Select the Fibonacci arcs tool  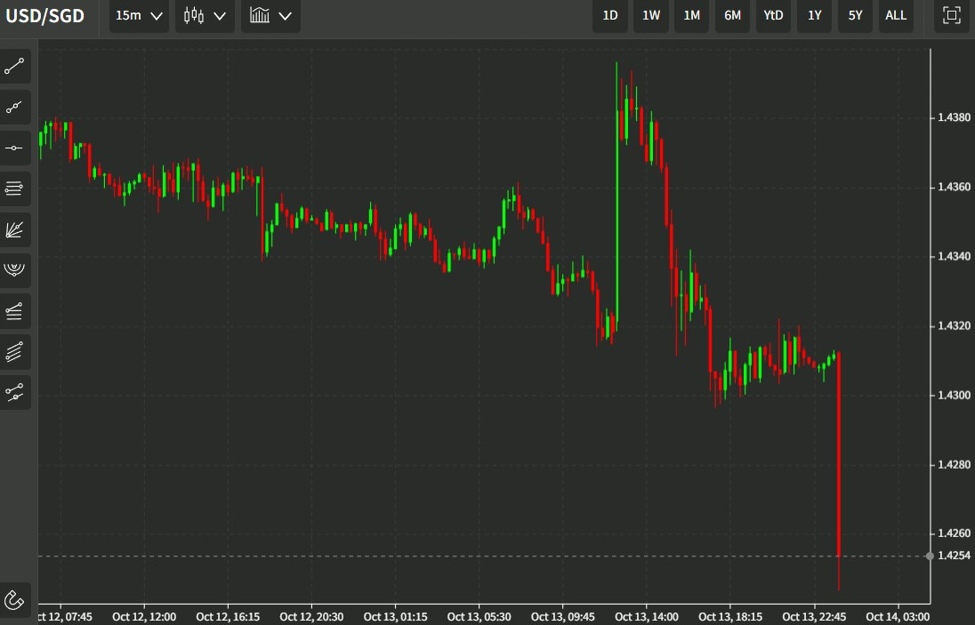(15, 269)
